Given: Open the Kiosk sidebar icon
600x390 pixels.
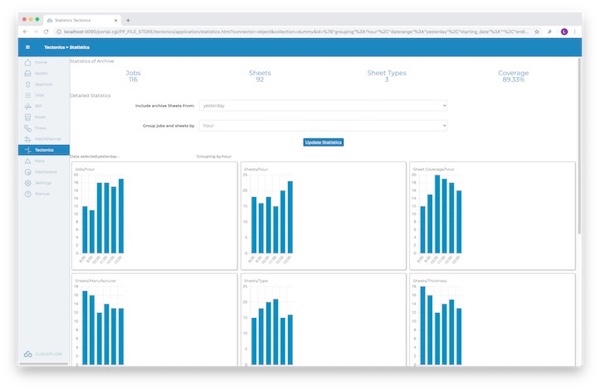Looking at the screenshot, I should point(28,117).
